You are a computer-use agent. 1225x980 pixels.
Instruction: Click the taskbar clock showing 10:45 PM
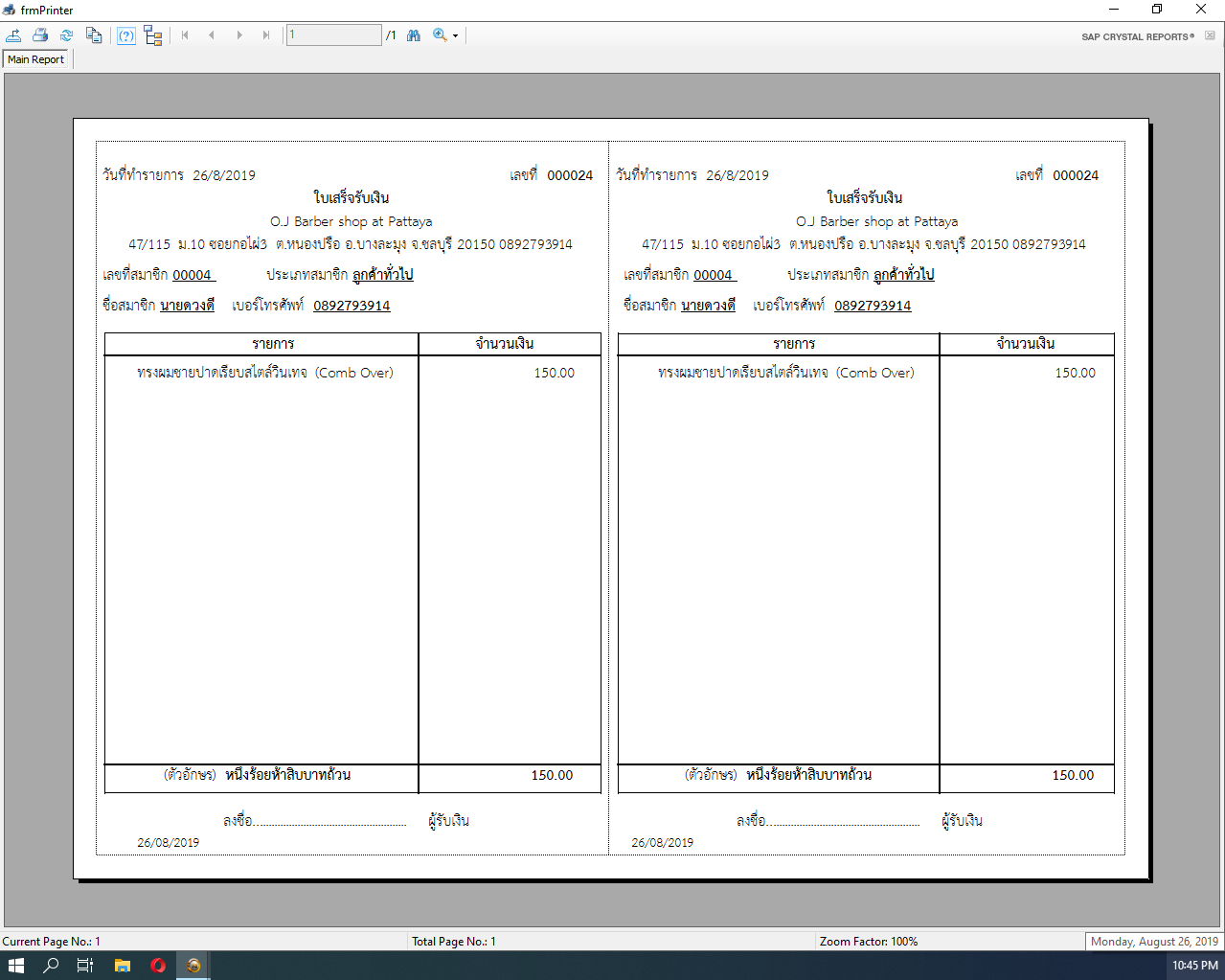(x=1194, y=965)
